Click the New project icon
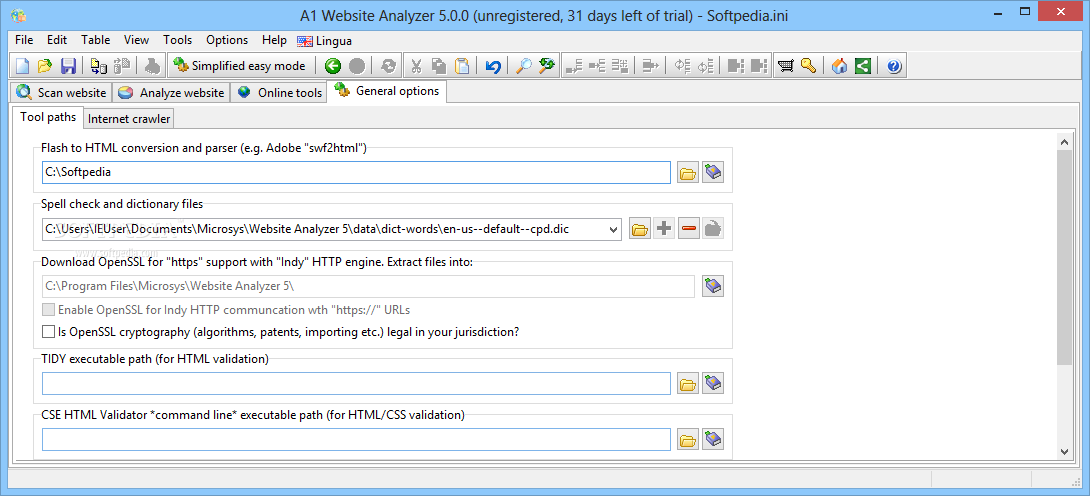The image size is (1090, 496). pyautogui.click(x=23, y=66)
